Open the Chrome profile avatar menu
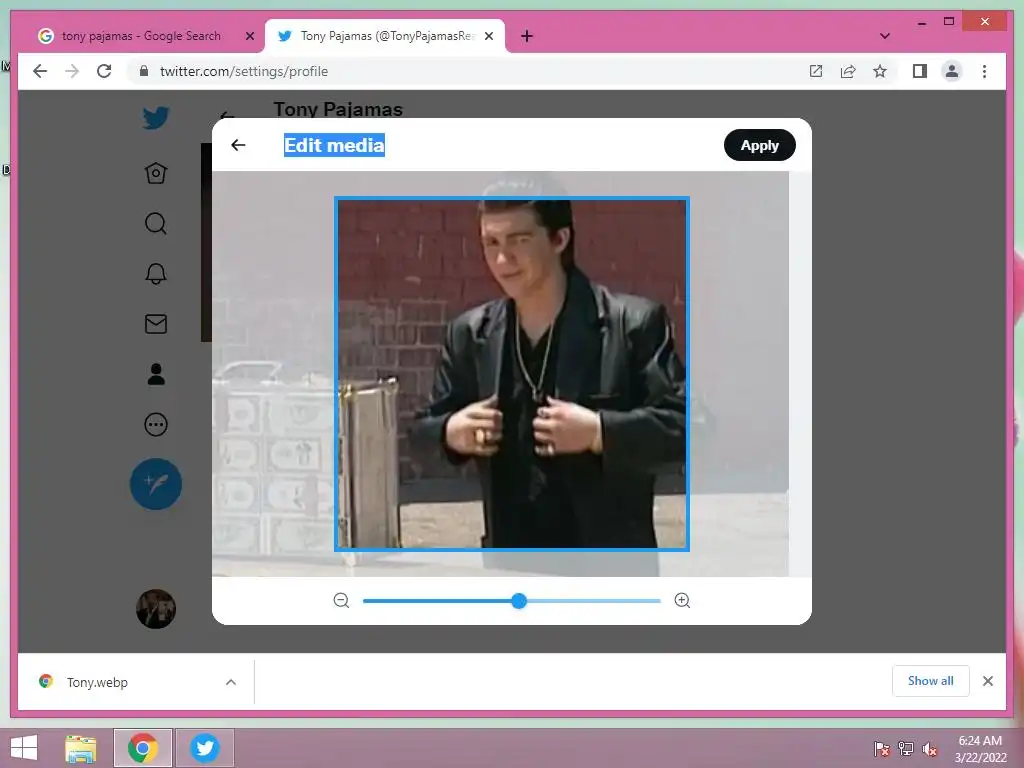This screenshot has height=768, width=1024. [952, 71]
